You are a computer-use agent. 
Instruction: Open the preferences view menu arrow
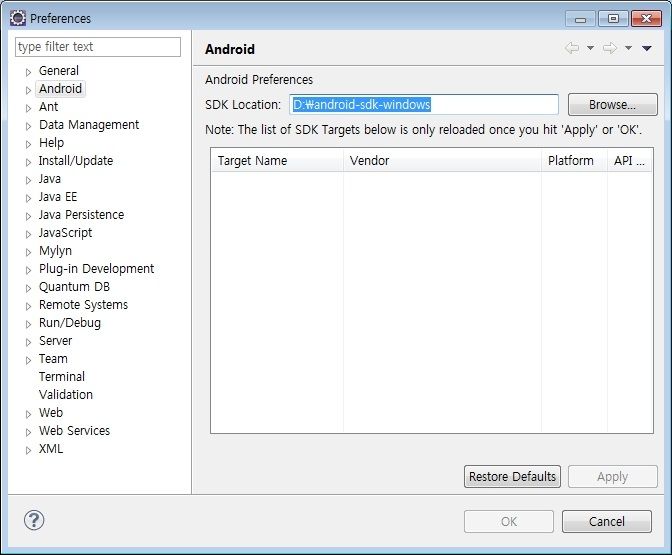(x=647, y=48)
